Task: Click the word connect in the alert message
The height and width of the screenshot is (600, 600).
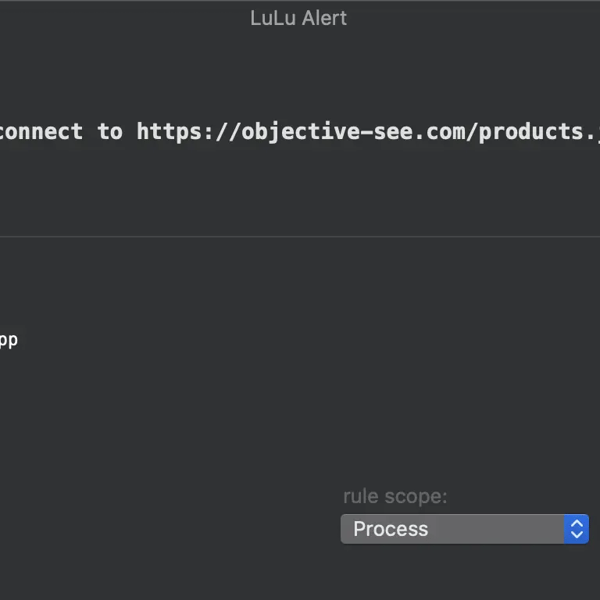Action: [x=41, y=132]
